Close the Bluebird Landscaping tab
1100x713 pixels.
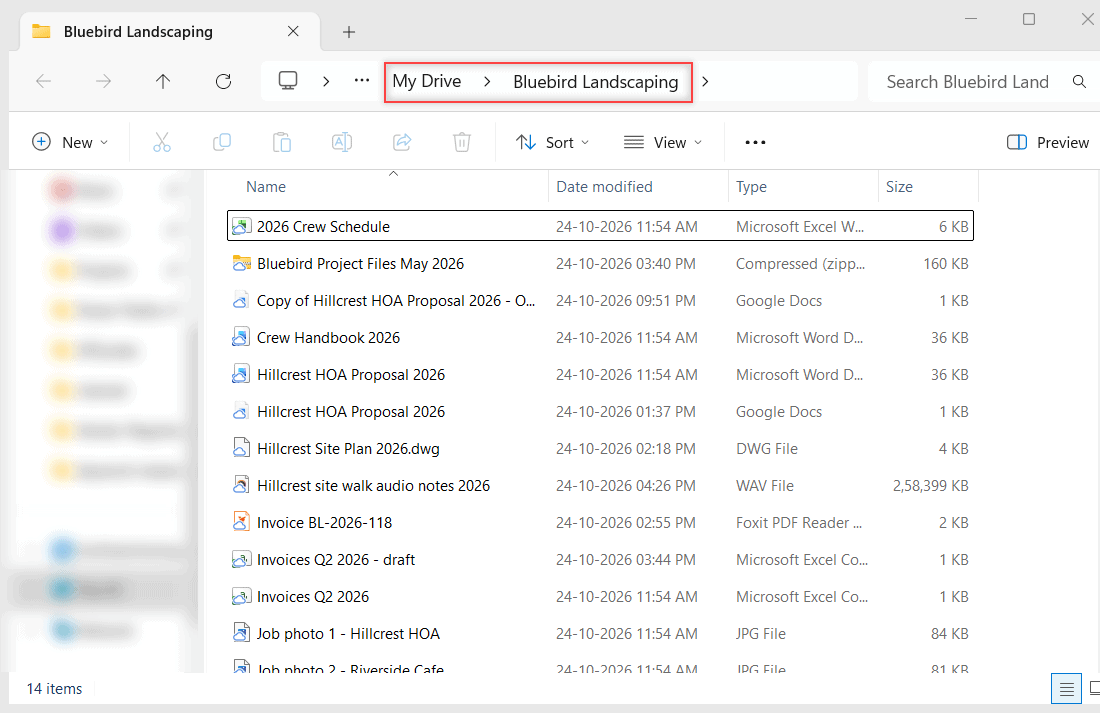293,32
